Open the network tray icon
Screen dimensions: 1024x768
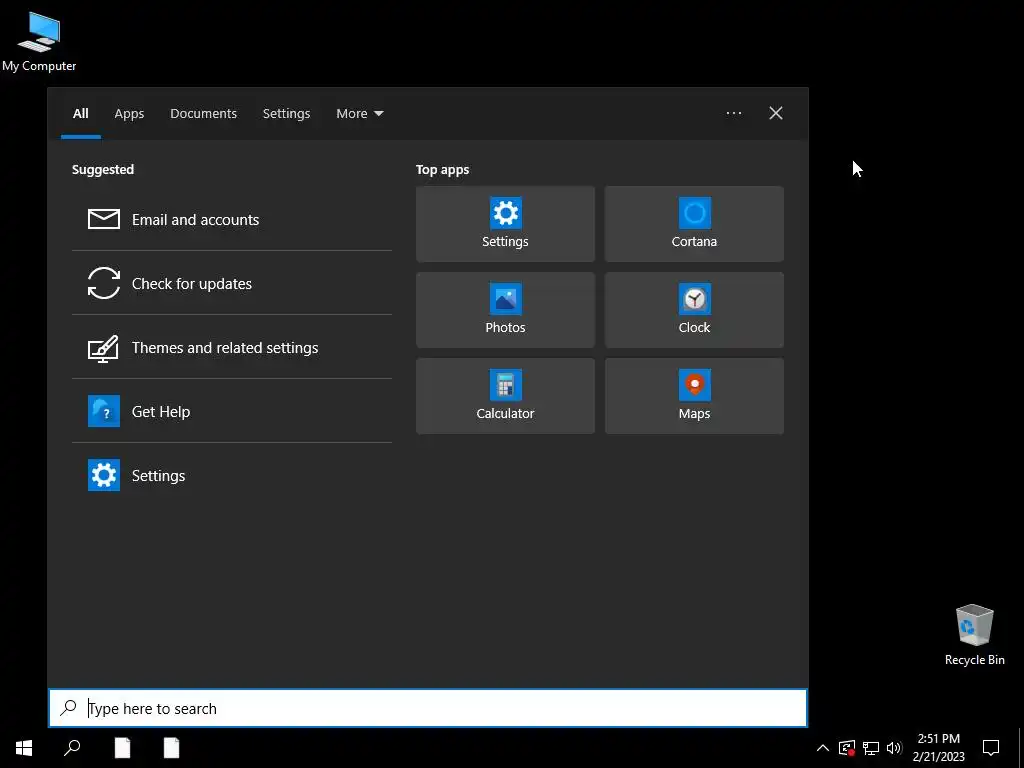tap(871, 748)
